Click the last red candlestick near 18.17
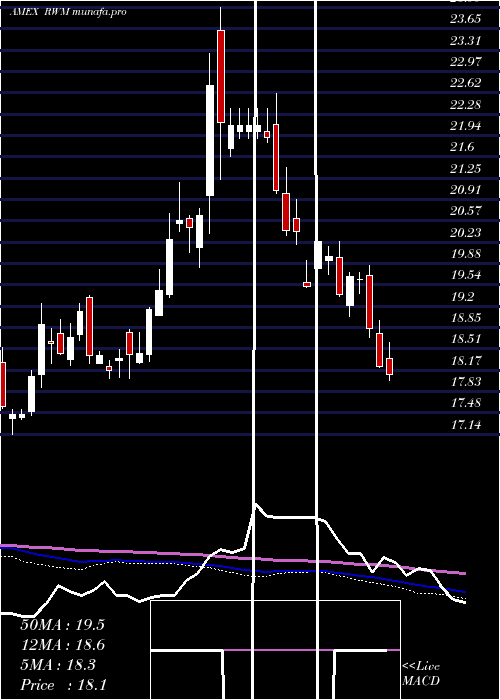 390,367
